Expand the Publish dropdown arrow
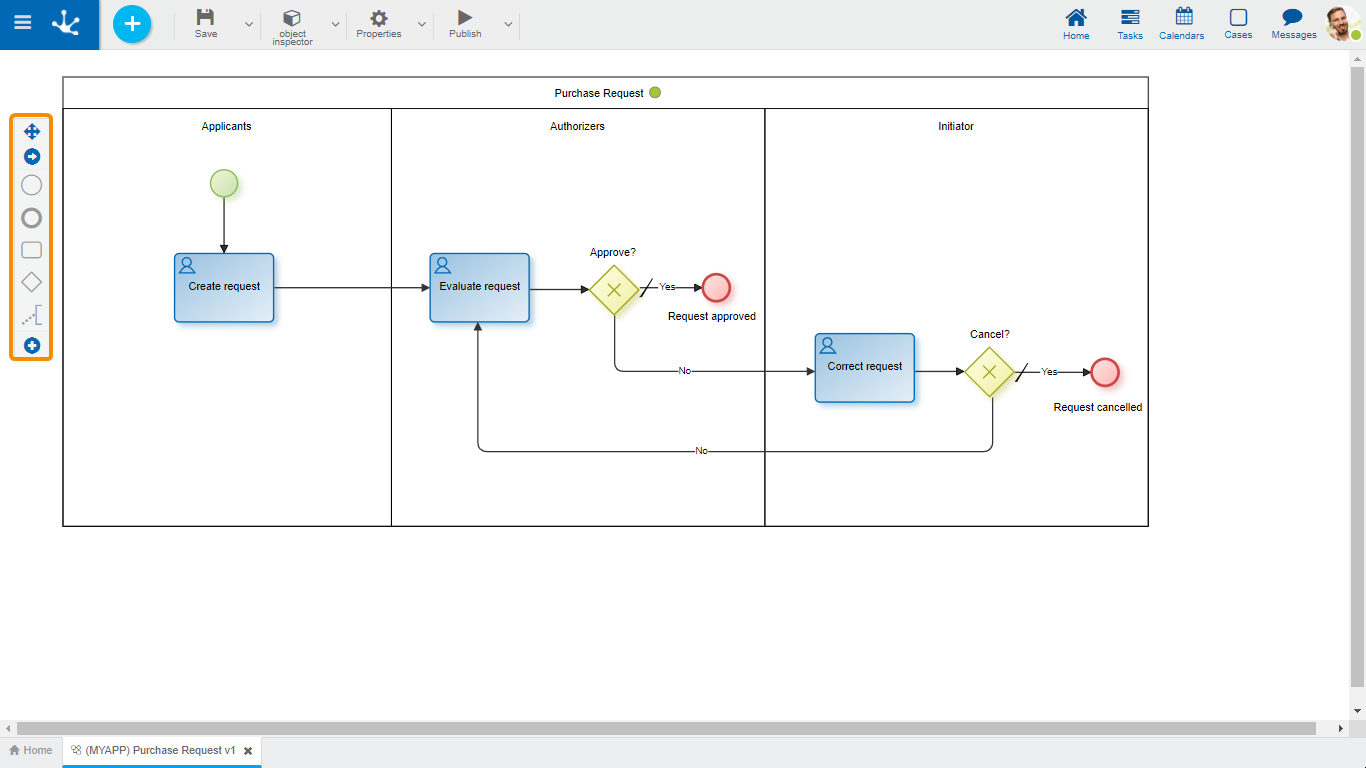 pyautogui.click(x=508, y=24)
